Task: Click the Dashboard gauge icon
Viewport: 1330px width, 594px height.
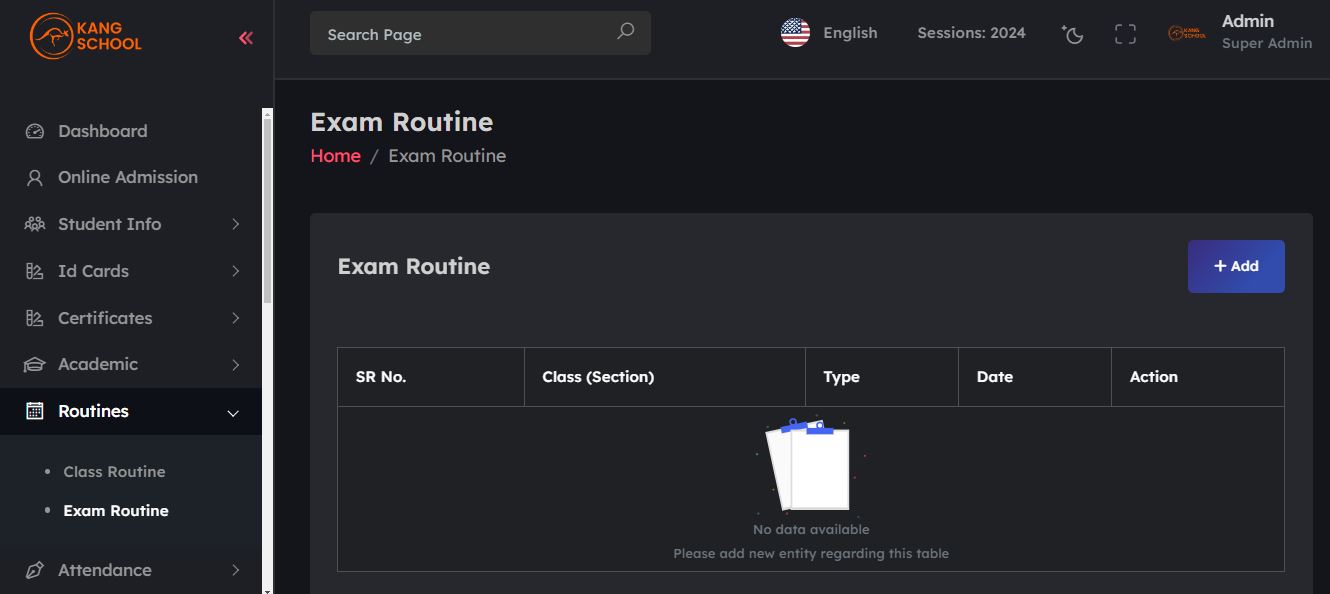Action: click(35, 131)
